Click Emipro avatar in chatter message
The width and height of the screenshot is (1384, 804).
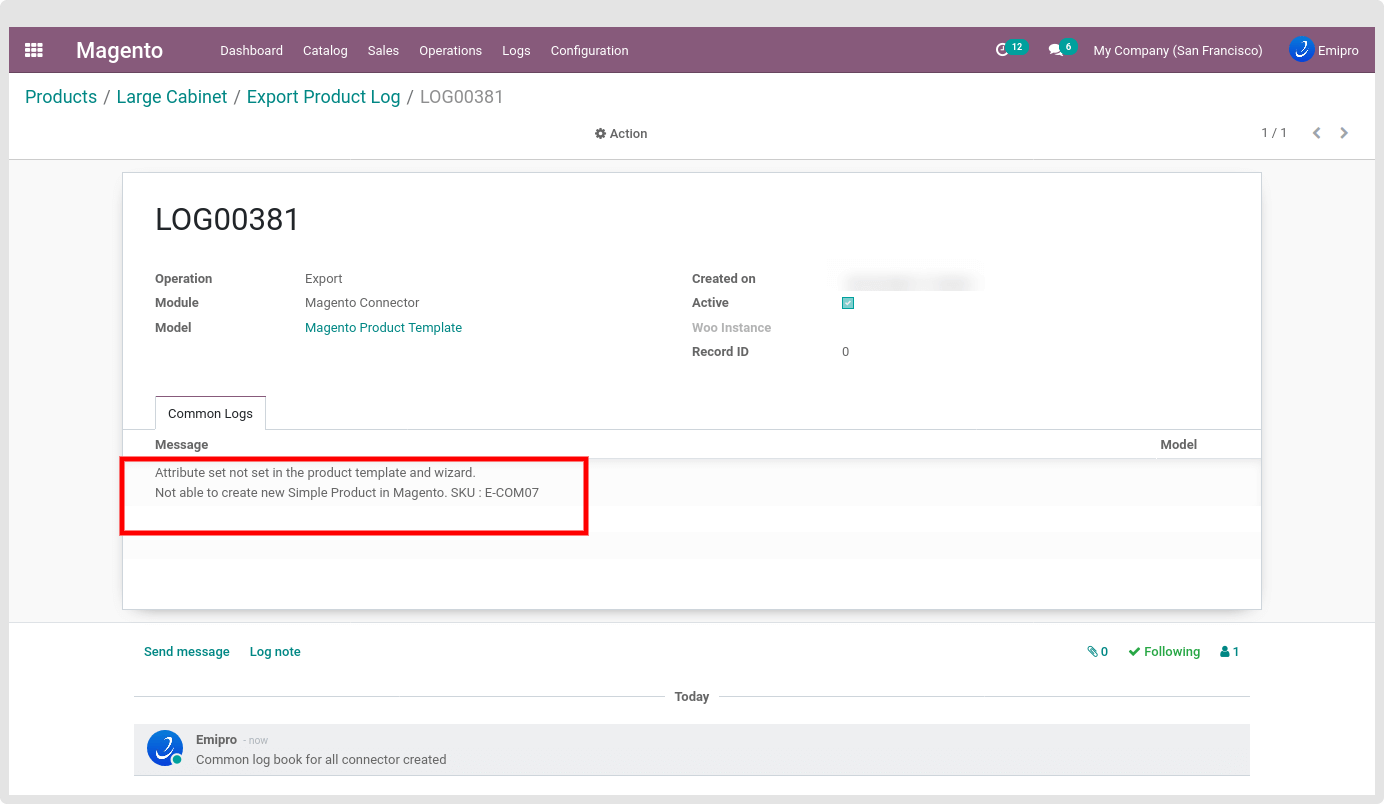point(165,748)
